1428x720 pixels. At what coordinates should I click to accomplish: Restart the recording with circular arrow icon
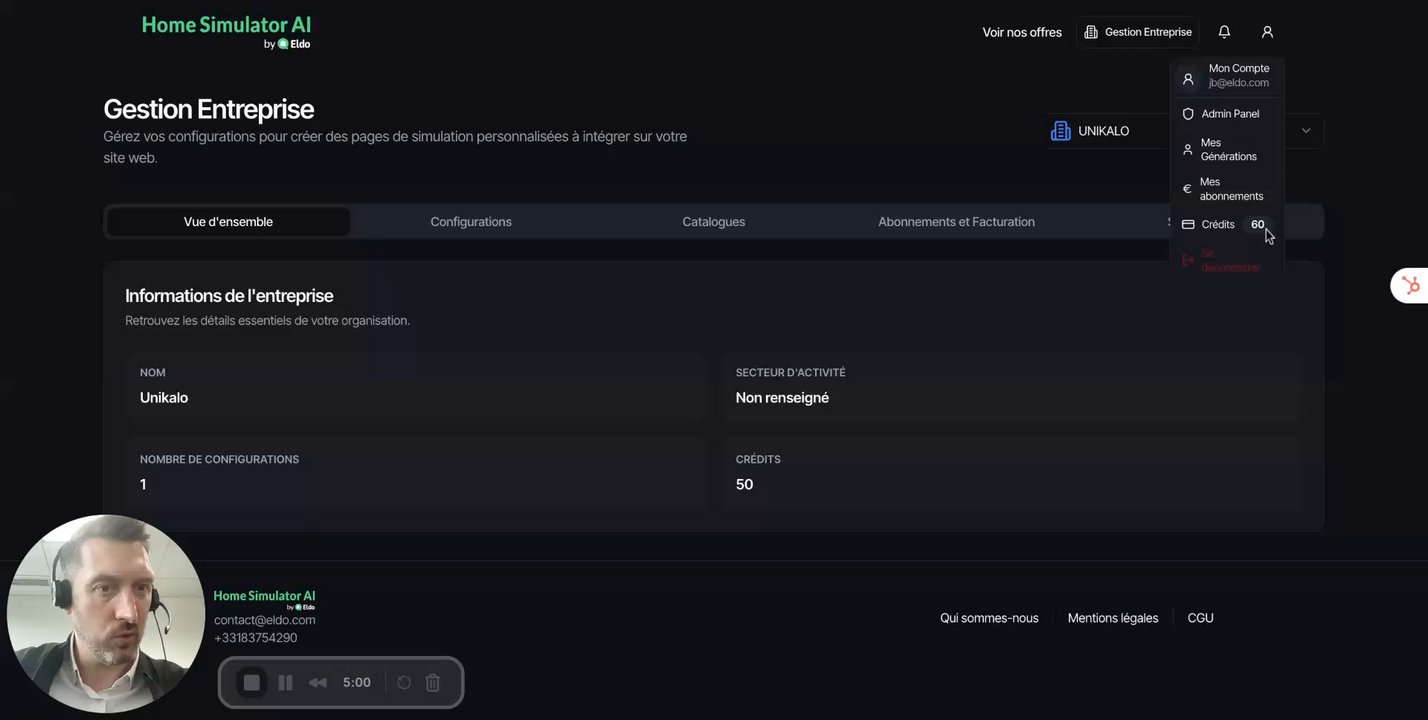tap(404, 682)
